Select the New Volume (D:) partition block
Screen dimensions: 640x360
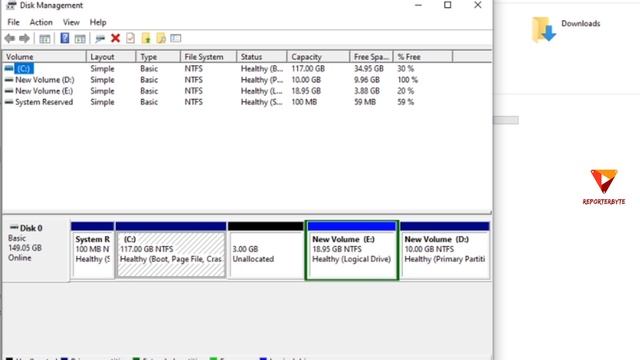(445, 251)
